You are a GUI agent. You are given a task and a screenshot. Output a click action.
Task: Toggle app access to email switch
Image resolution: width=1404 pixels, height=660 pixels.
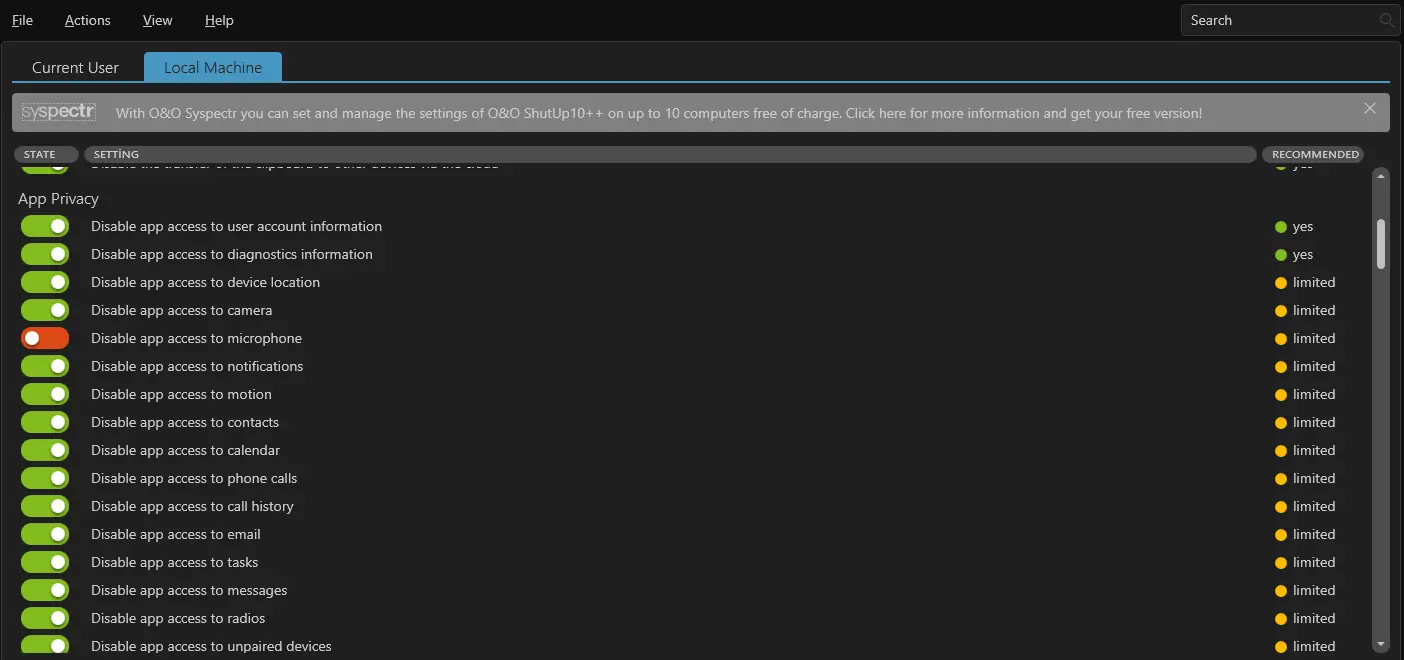coord(45,534)
